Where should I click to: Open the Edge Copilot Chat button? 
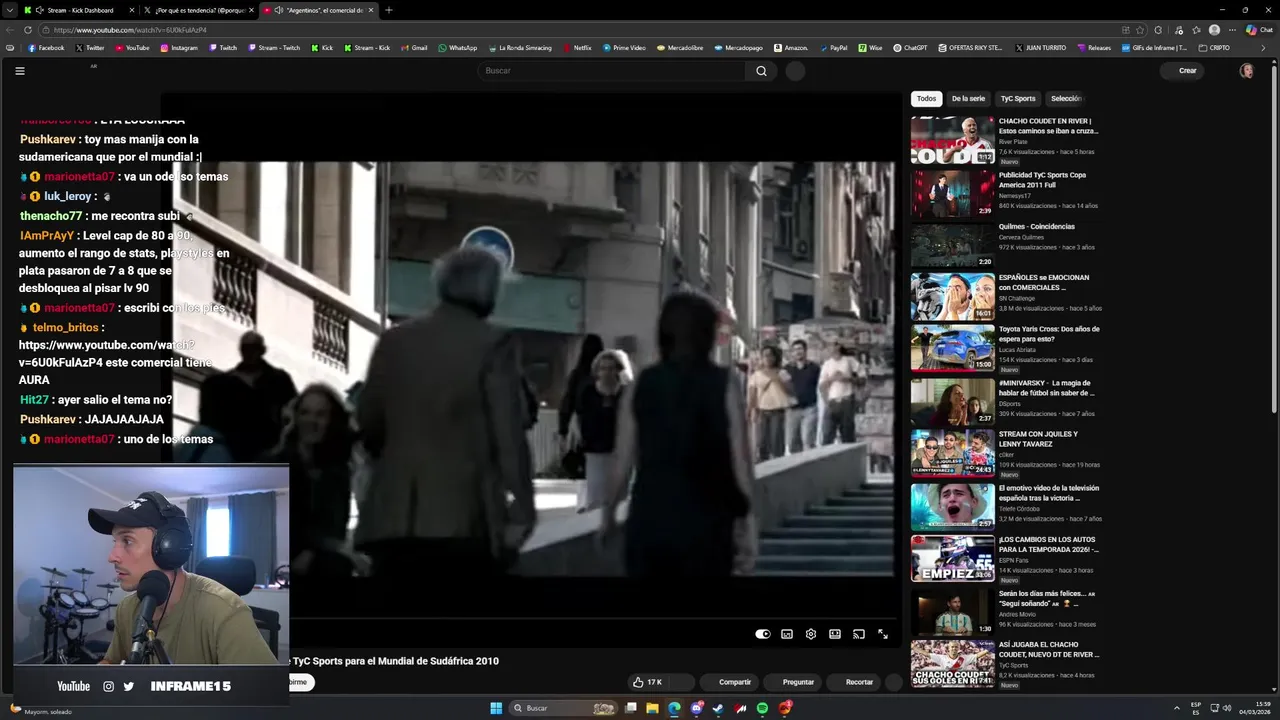pyautogui.click(x=1258, y=30)
